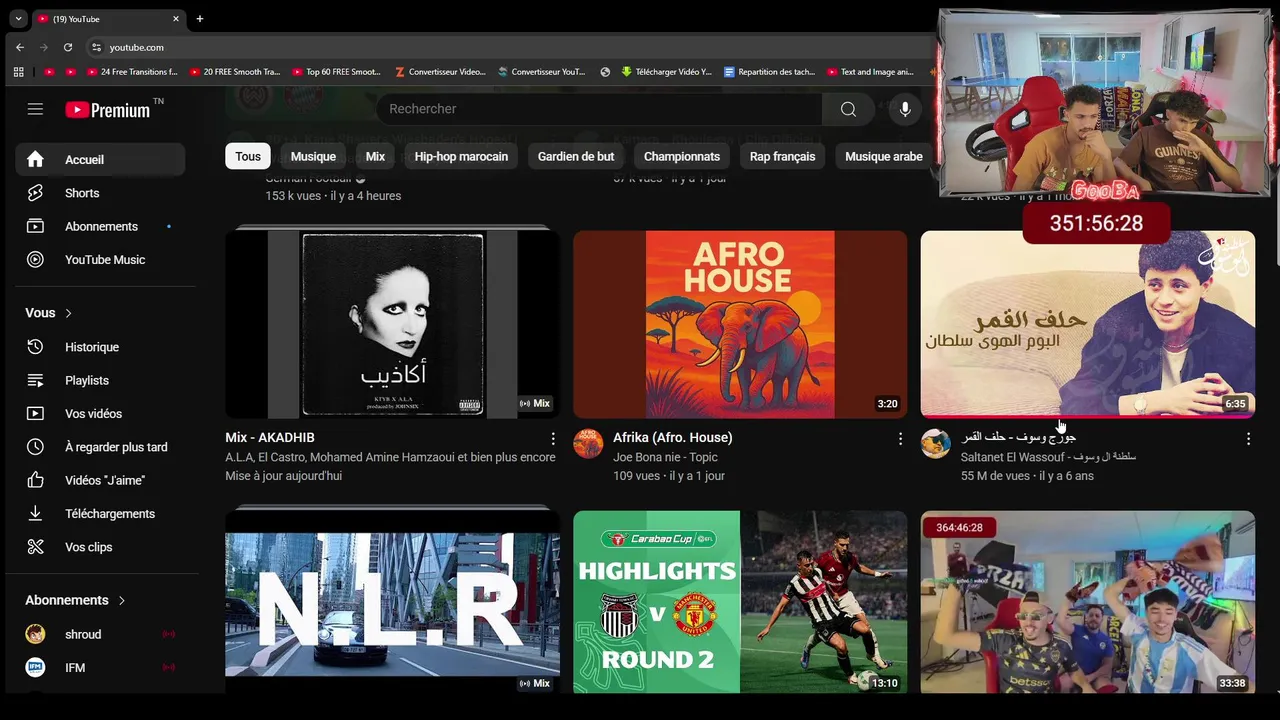Open the Joe Bona nie - Topic channel link
Screen dimensions: 1280x720
tap(665, 457)
